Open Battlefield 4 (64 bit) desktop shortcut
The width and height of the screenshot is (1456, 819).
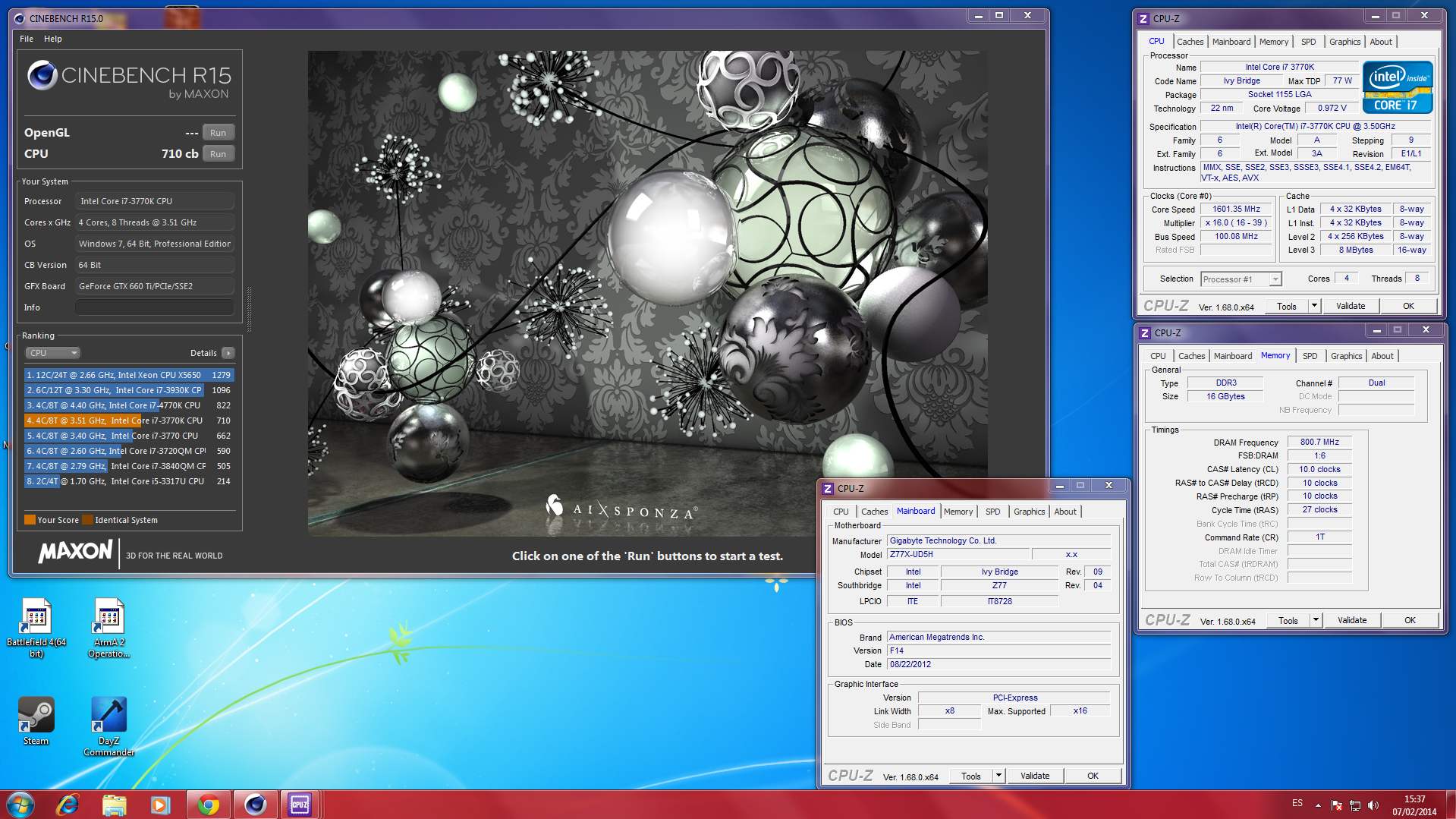(x=36, y=627)
